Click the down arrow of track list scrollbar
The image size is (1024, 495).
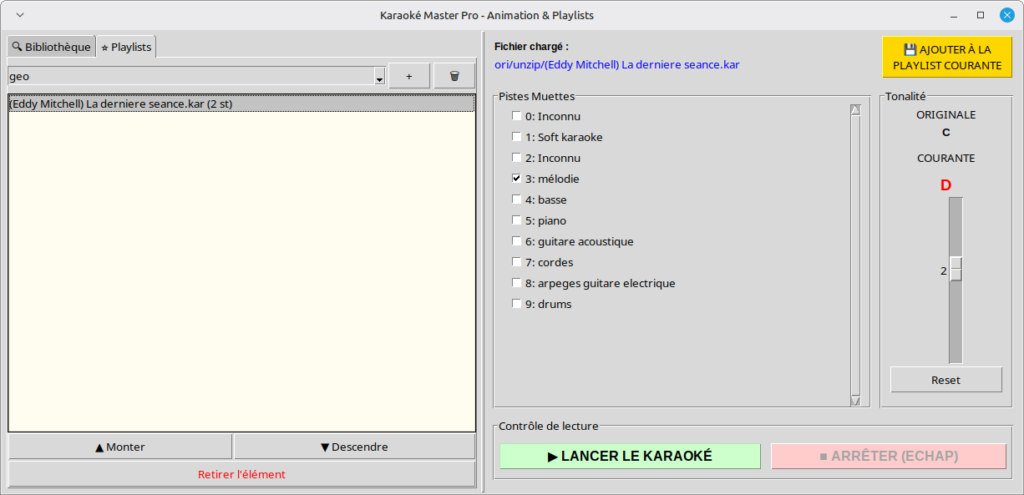(854, 400)
